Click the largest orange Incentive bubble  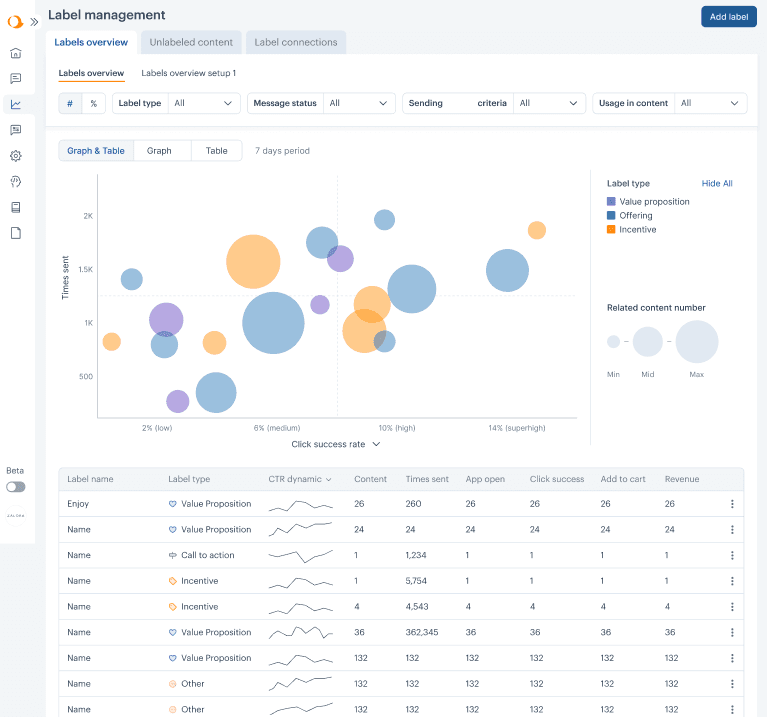[x=253, y=262]
